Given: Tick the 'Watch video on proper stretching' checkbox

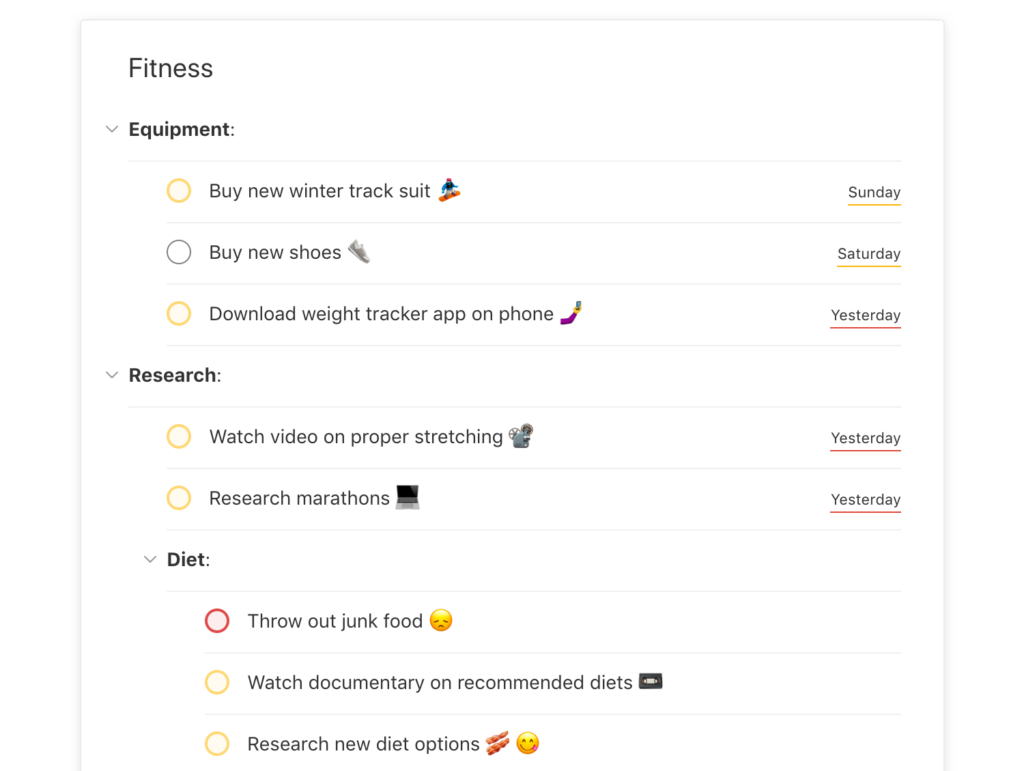Looking at the screenshot, I should tap(179, 437).
